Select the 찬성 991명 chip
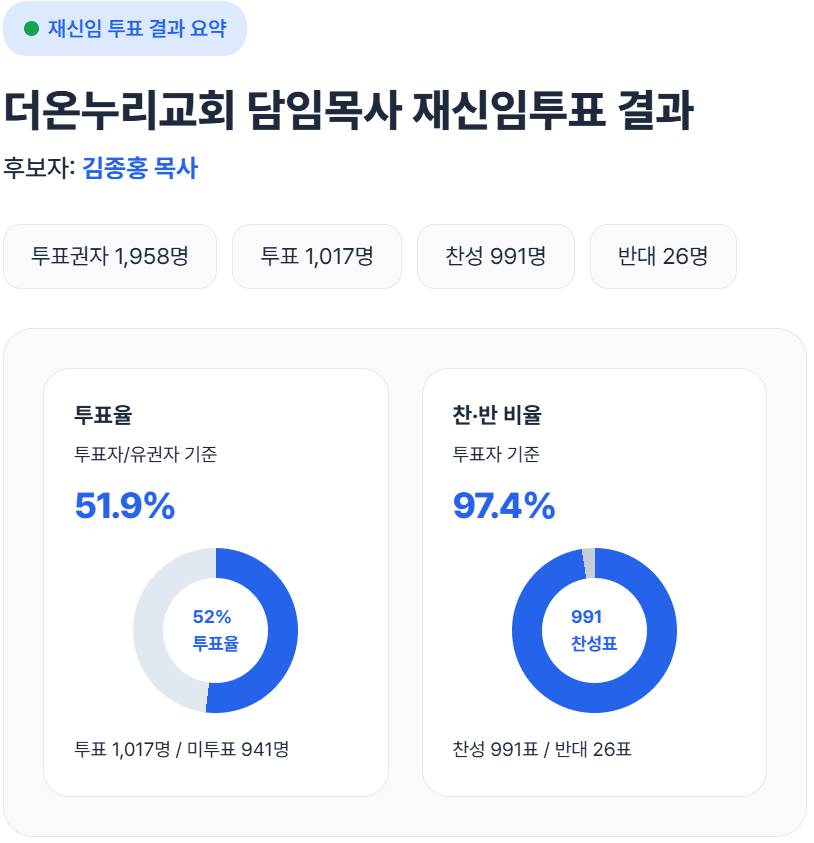The width and height of the screenshot is (814, 843). tap(496, 256)
